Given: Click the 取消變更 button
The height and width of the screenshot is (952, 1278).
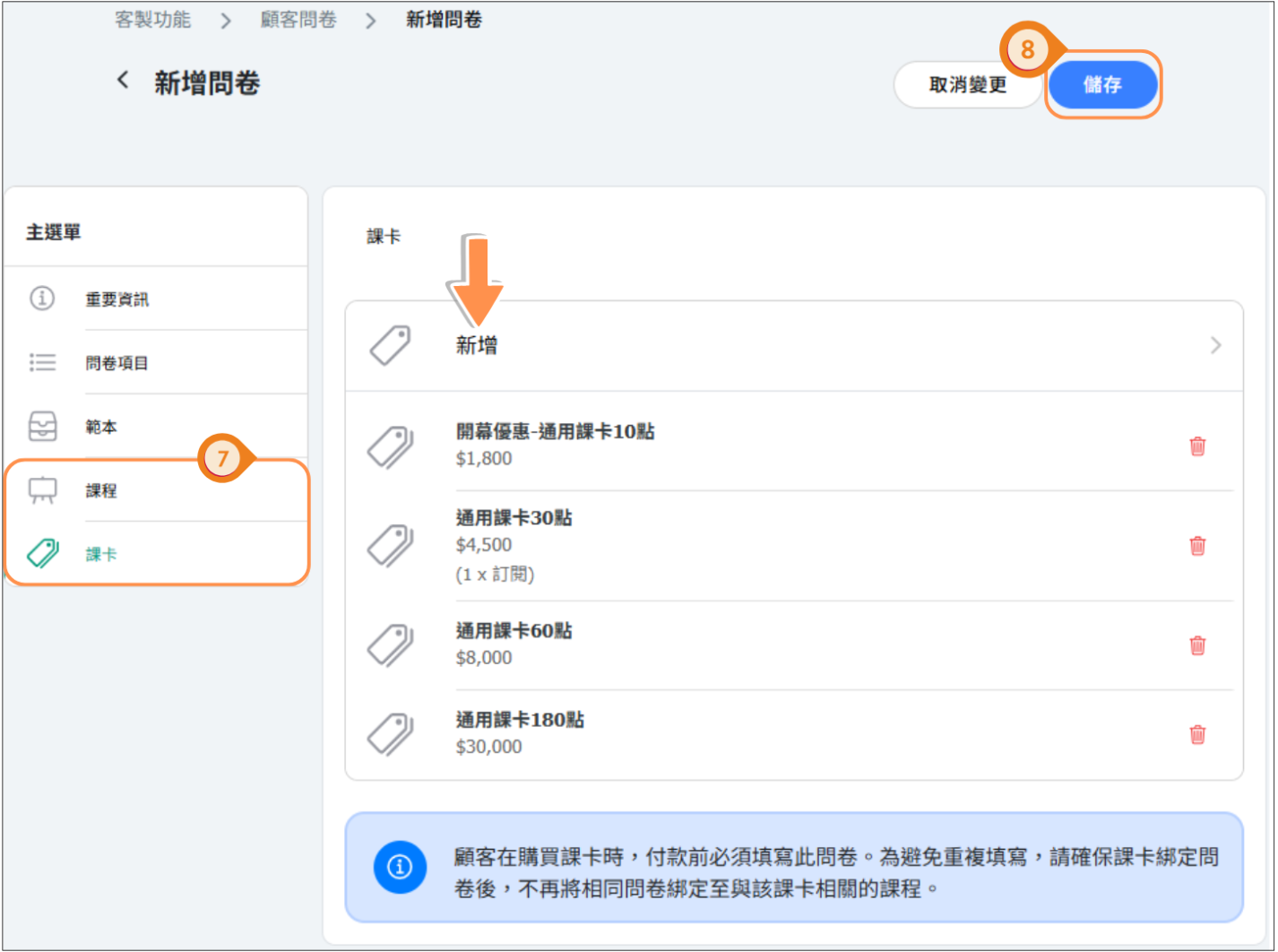Looking at the screenshot, I should 967,85.
